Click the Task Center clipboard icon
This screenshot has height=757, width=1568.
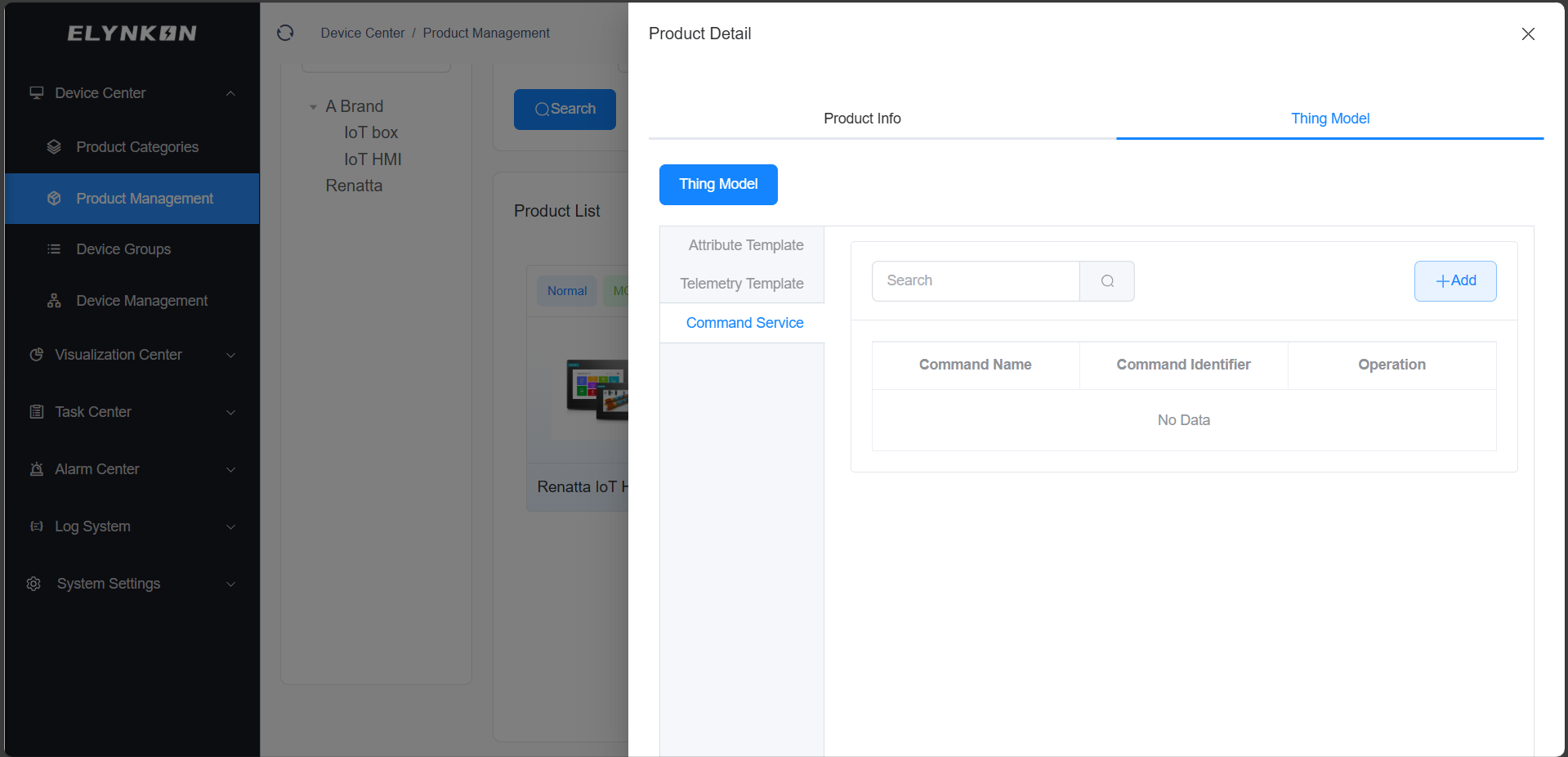pos(37,412)
